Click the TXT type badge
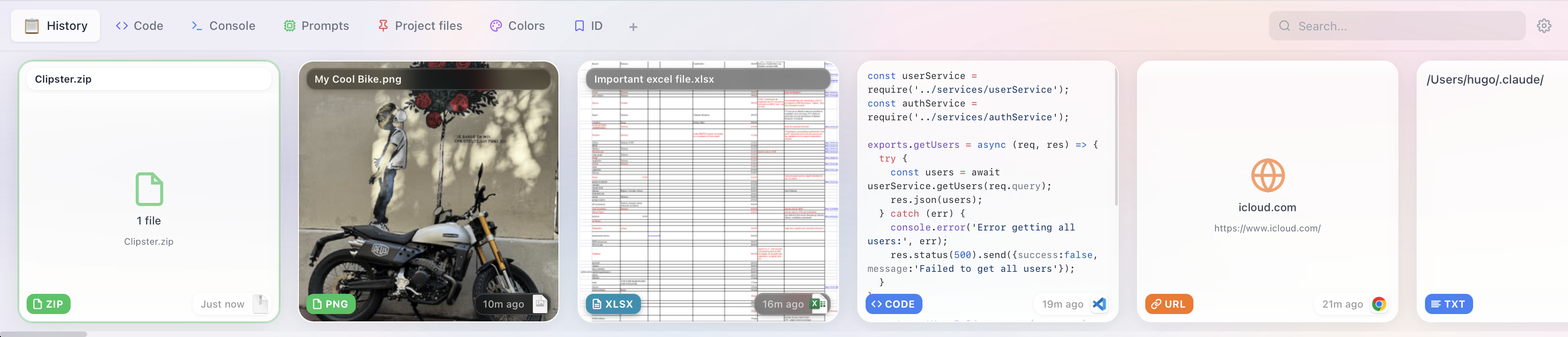 1448,303
